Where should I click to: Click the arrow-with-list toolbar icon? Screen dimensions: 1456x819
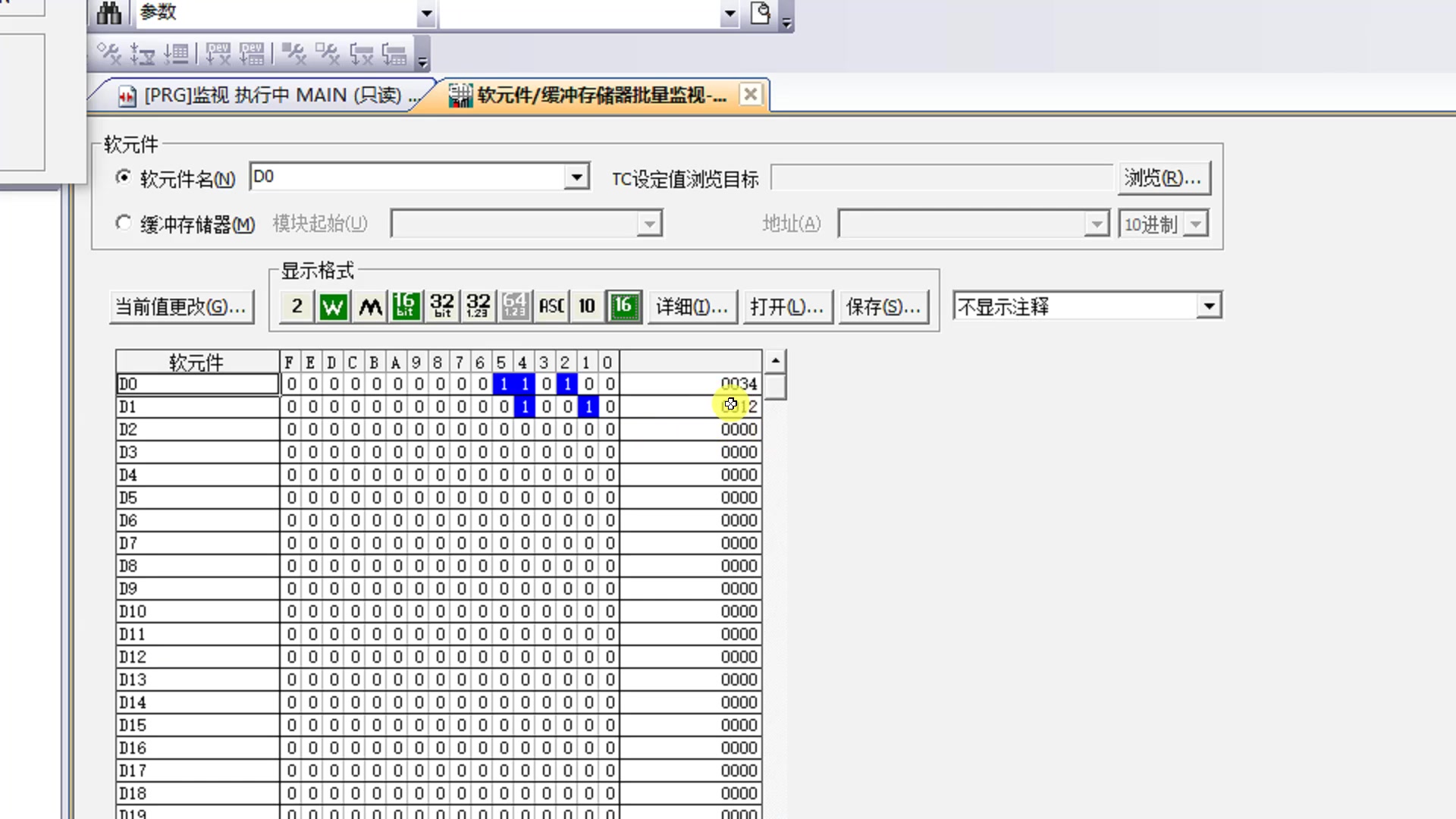click(176, 54)
